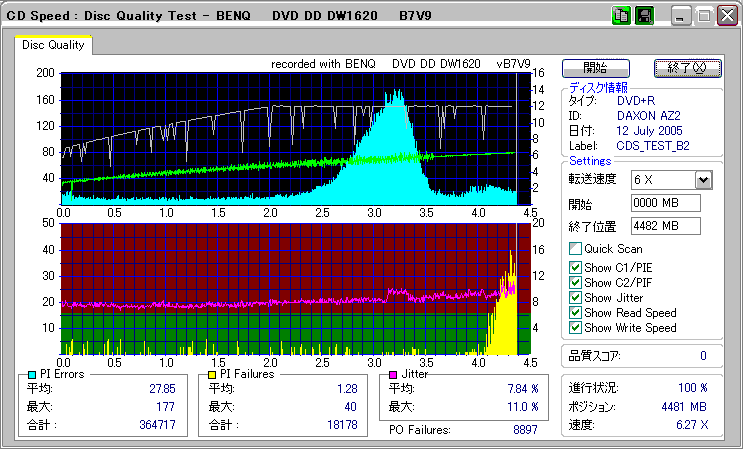Click the copy to clipboard icon
This screenshot has width=743, height=449.
point(621,16)
